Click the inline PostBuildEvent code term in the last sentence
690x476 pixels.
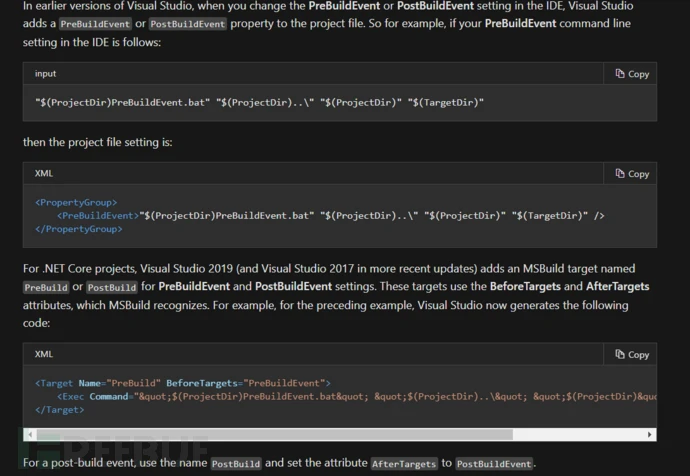(x=494, y=464)
